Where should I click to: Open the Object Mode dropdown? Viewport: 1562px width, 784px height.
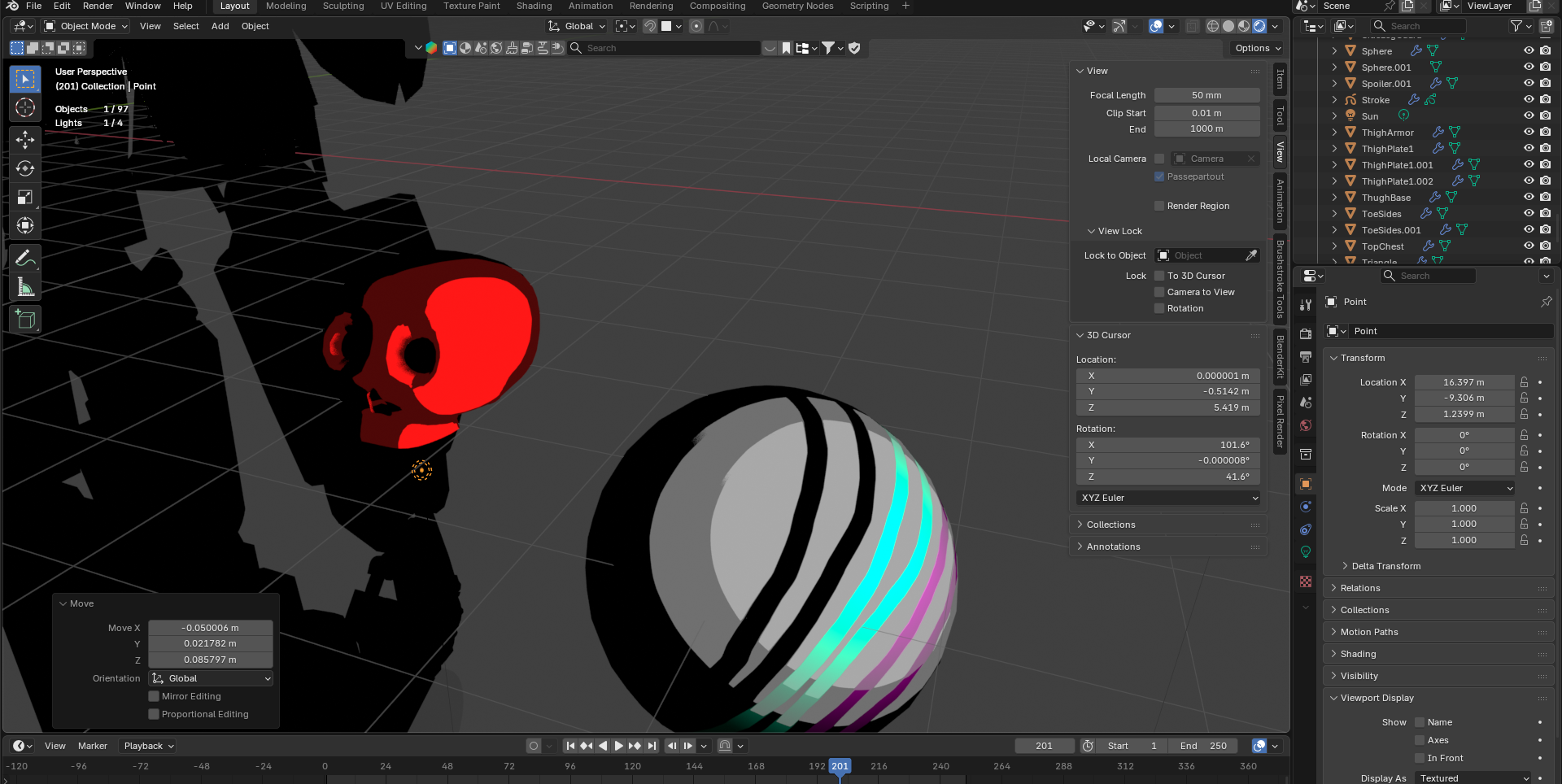point(86,26)
